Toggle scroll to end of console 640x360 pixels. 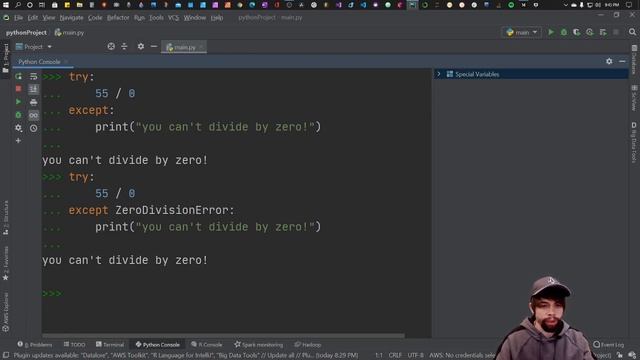pos(33,89)
